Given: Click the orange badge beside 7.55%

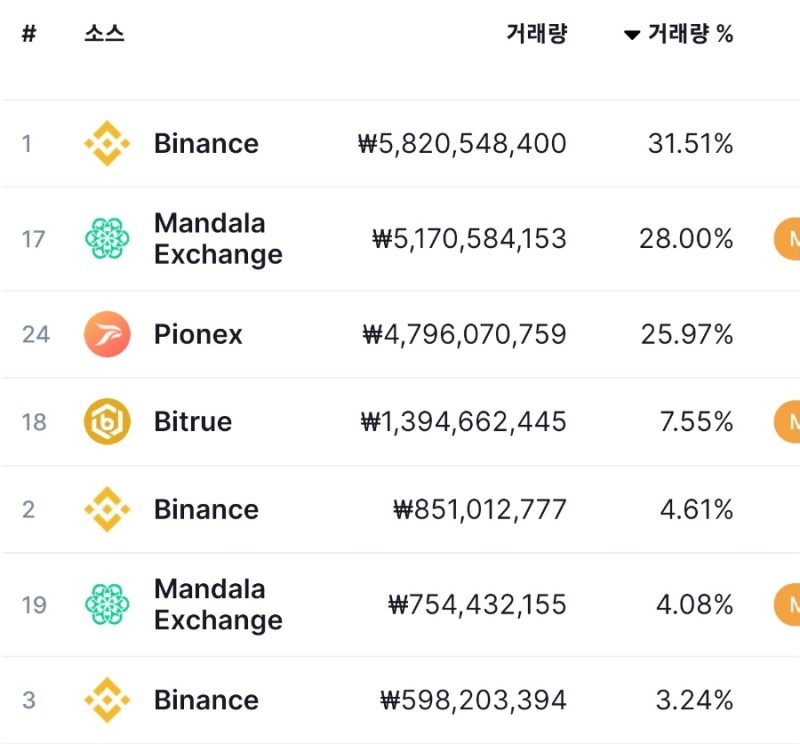Looking at the screenshot, I should pyautogui.click(x=787, y=421).
